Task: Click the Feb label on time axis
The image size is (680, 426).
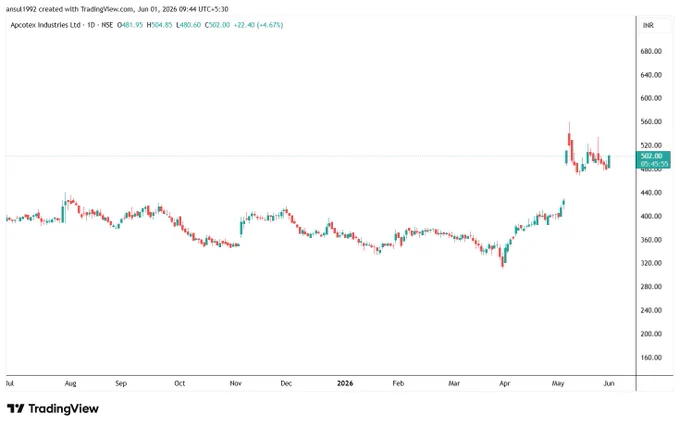Action: coord(398,383)
